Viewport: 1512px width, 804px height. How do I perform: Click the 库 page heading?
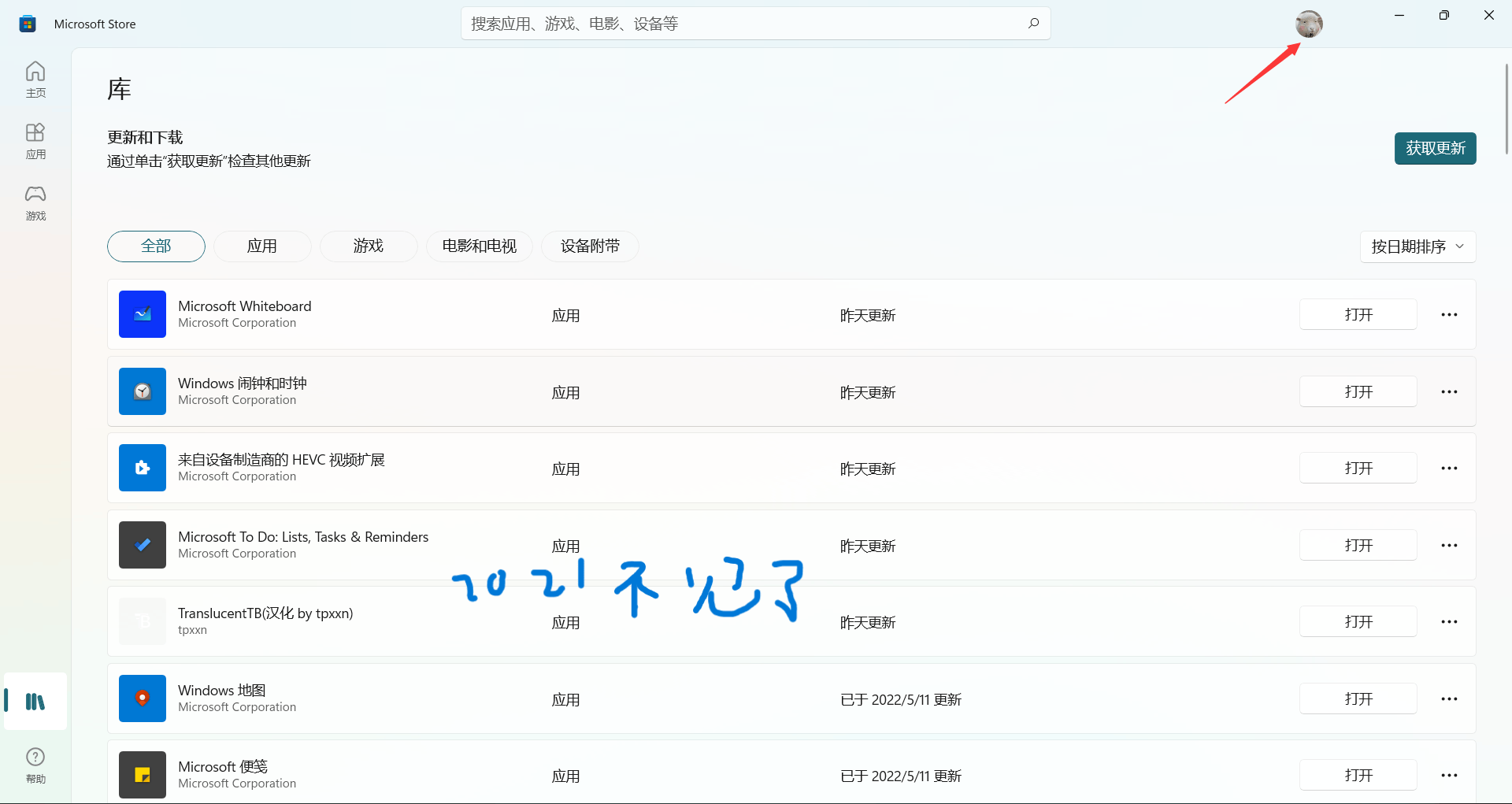pos(119,89)
